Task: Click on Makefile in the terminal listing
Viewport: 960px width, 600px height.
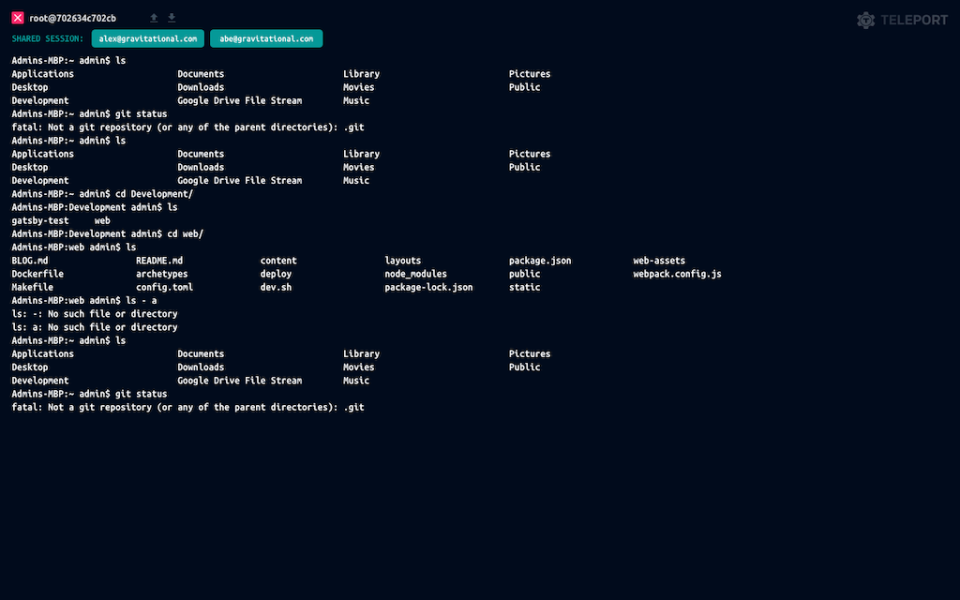Action: click(x=32, y=287)
